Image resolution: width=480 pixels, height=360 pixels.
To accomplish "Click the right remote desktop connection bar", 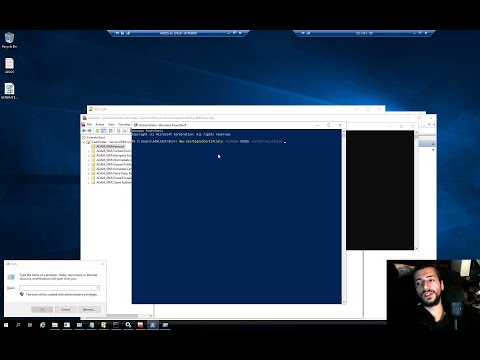I will click(x=364, y=33).
